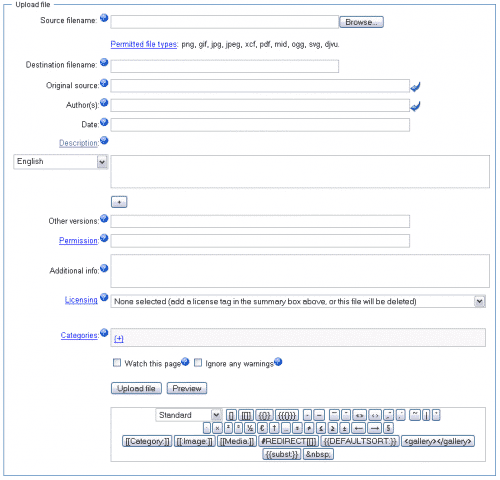
Task: Open the Categories help icon
Action: pyautogui.click(x=104, y=332)
